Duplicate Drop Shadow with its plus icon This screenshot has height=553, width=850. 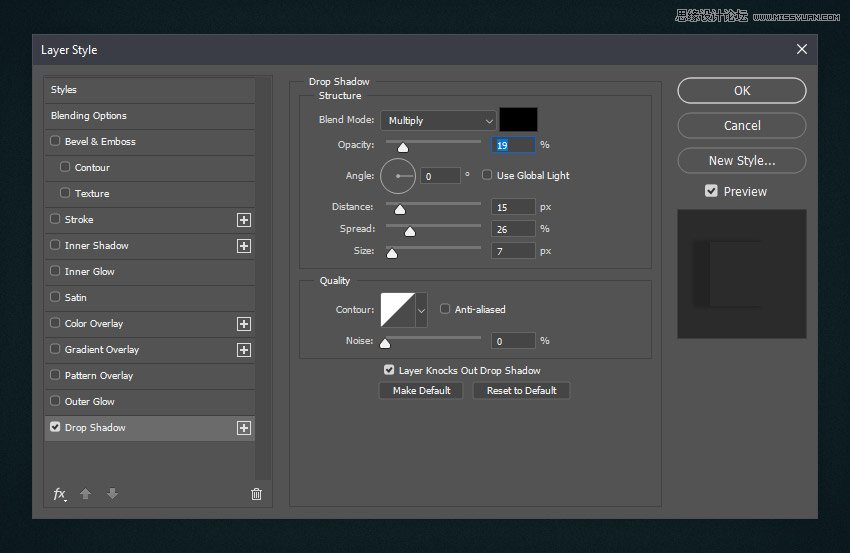pyautogui.click(x=243, y=428)
